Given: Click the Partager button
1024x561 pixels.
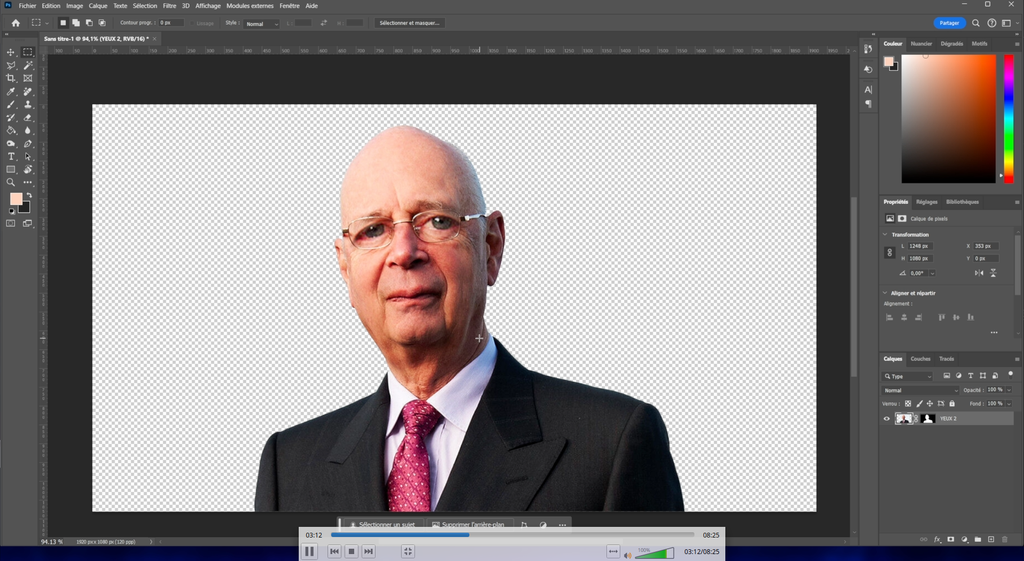Looking at the screenshot, I should 949,23.
